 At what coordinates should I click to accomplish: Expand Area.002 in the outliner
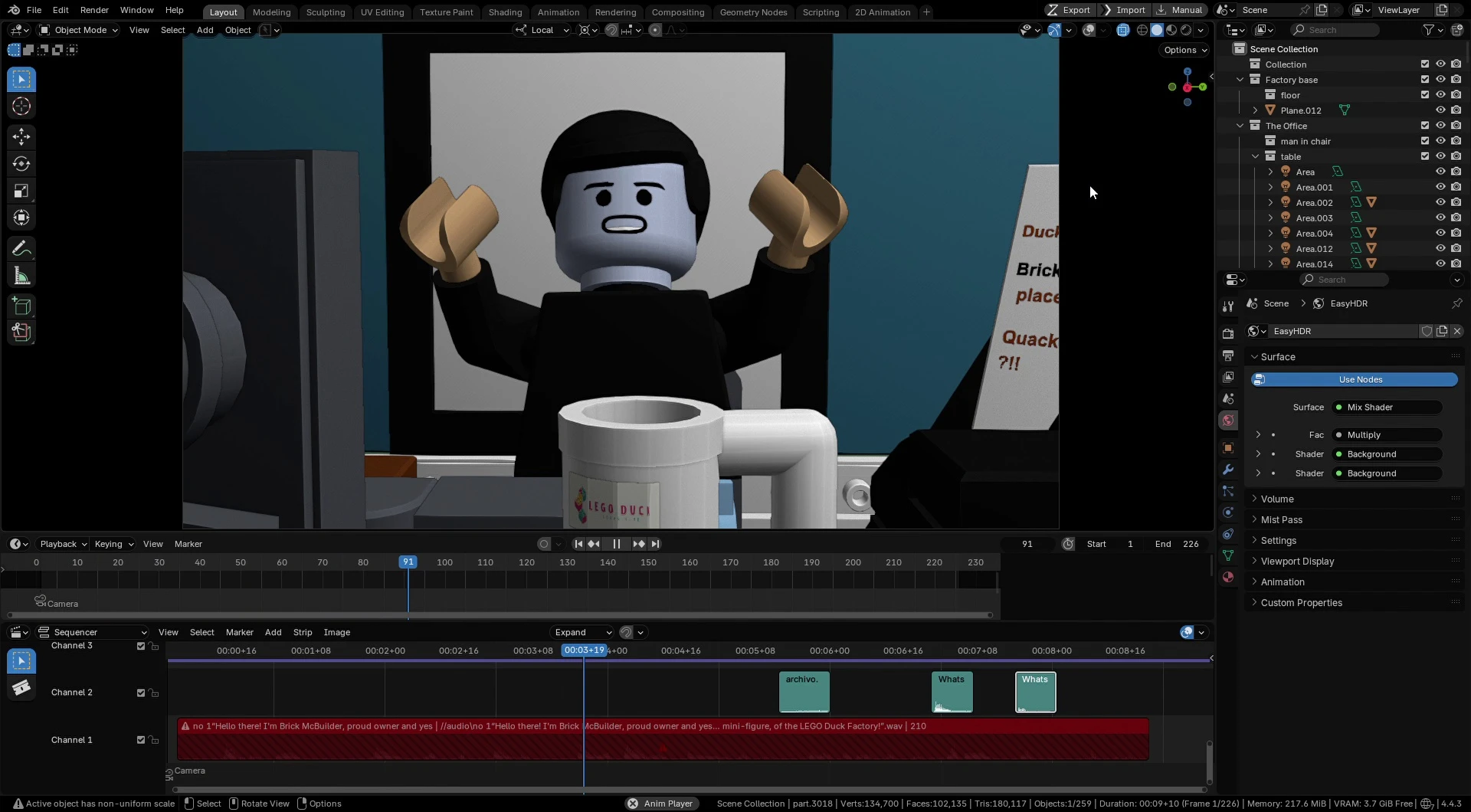pyautogui.click(x=1270, y=202)
